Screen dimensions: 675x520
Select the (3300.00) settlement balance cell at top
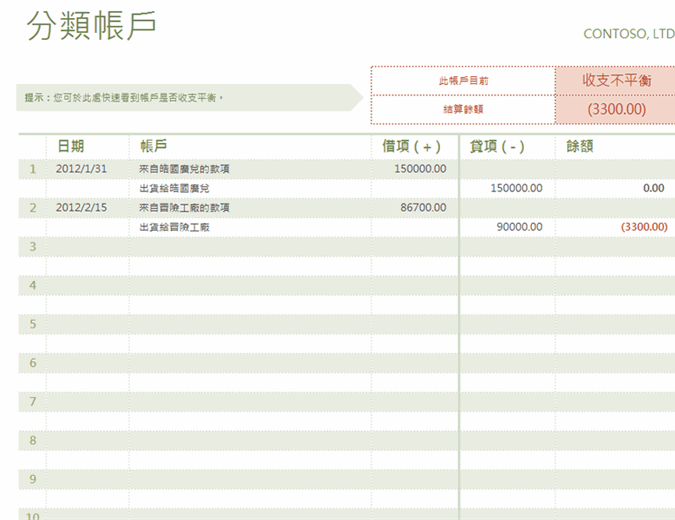tap(616, 109)
